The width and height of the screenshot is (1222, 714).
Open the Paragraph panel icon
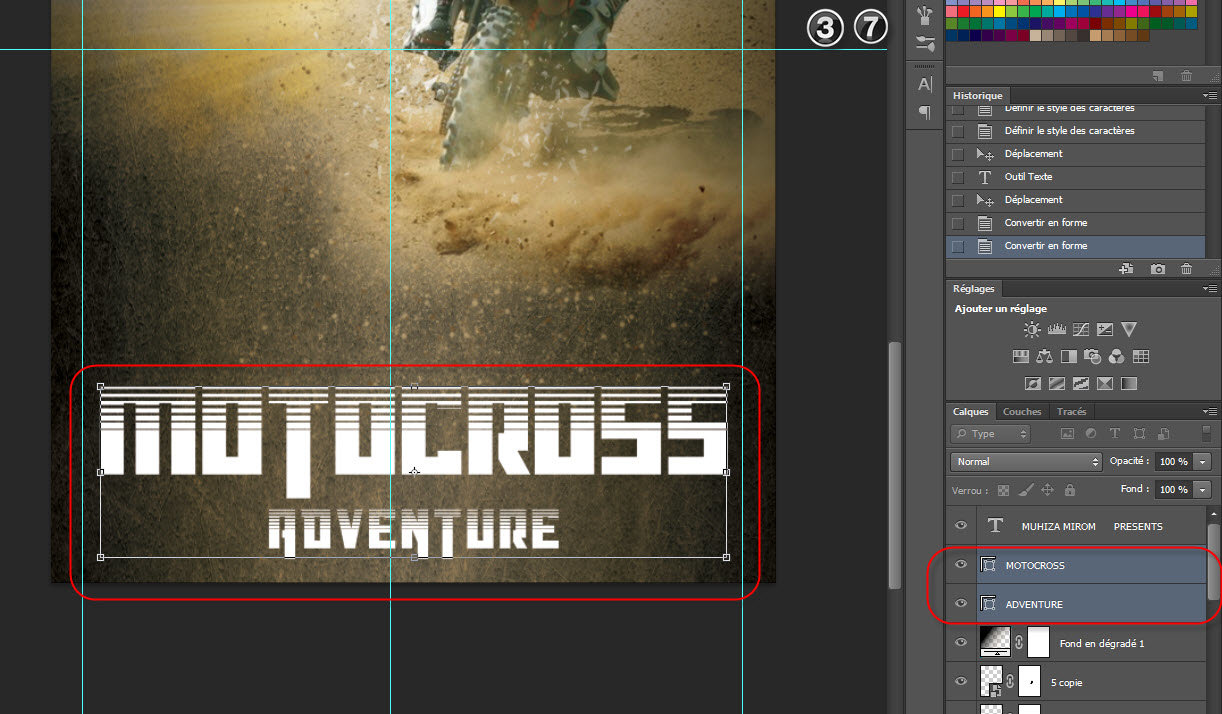(x=925, y=112)
